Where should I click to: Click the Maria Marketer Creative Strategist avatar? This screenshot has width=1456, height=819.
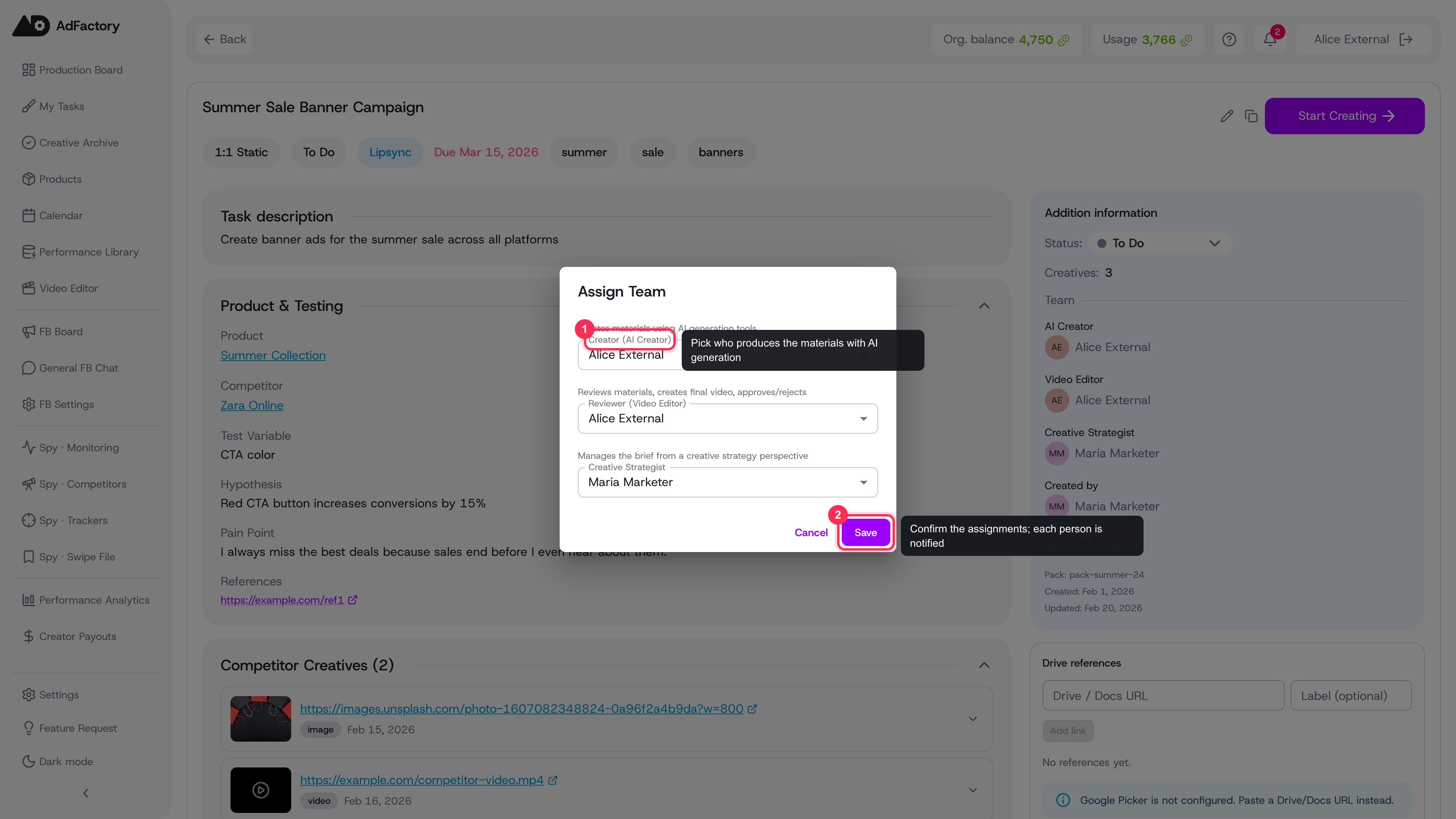(x=1056, y=454)
